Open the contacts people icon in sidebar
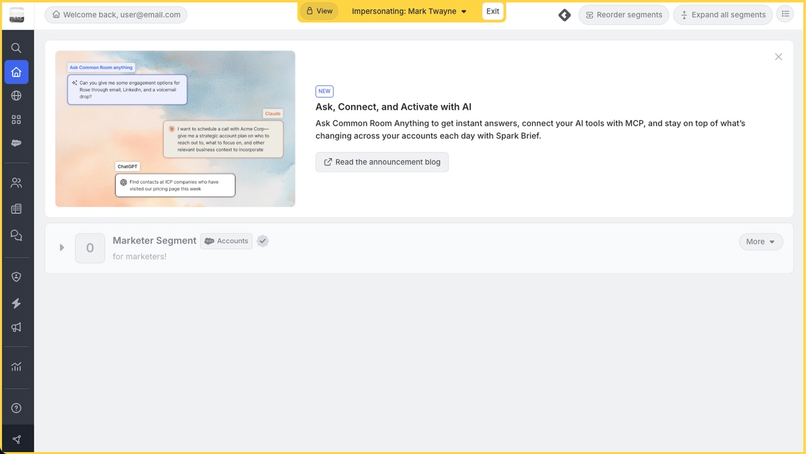Viewport: 806px width, 454px height. coord(16,183)
